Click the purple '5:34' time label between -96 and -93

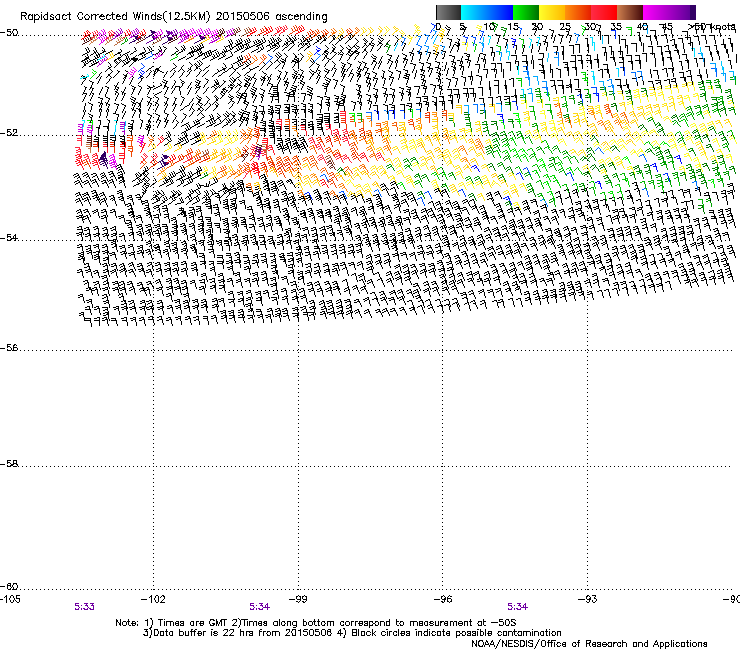(517, 607)
